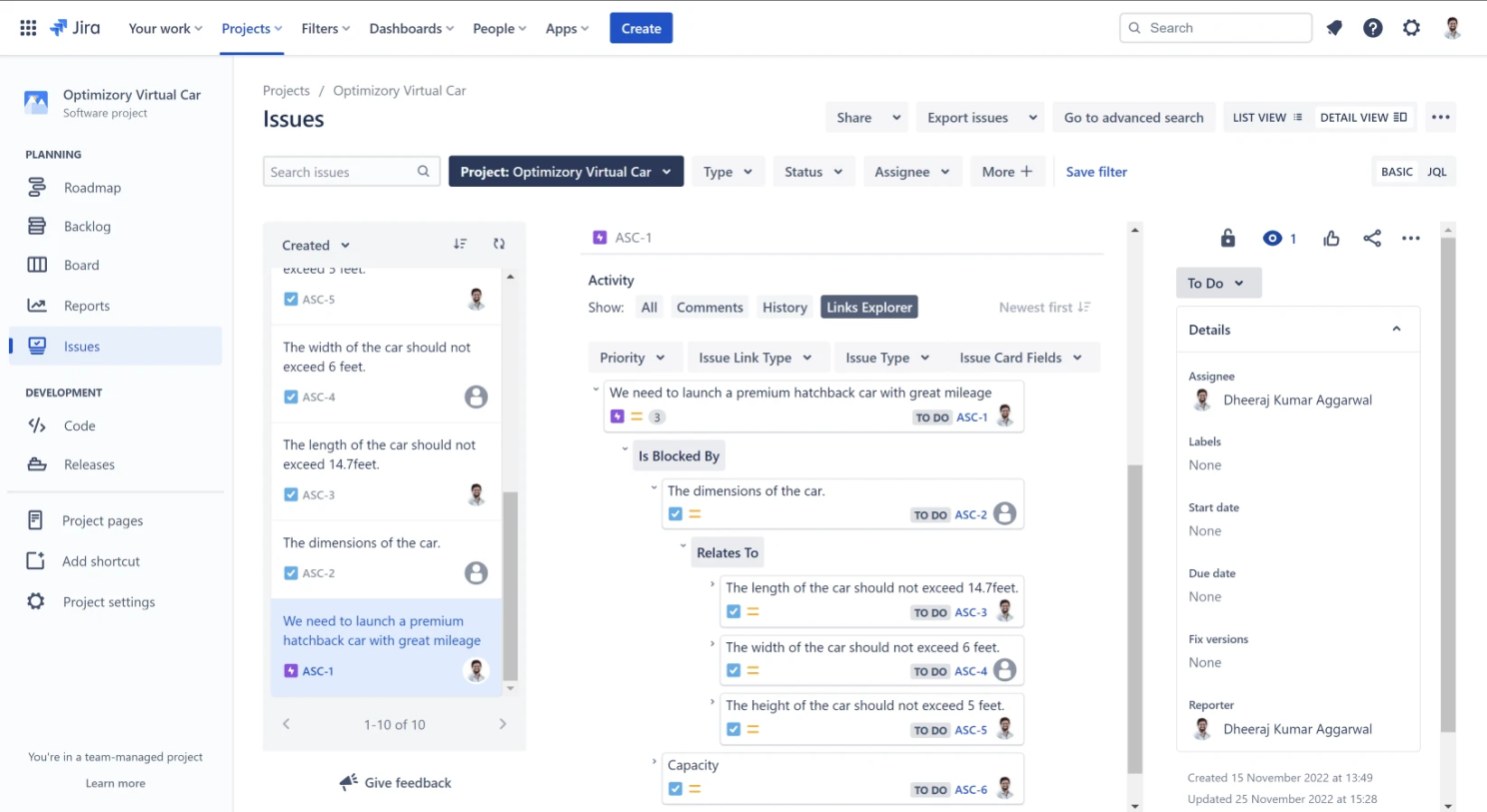Open notifications rocket icon in top bar

point(1334,28)
